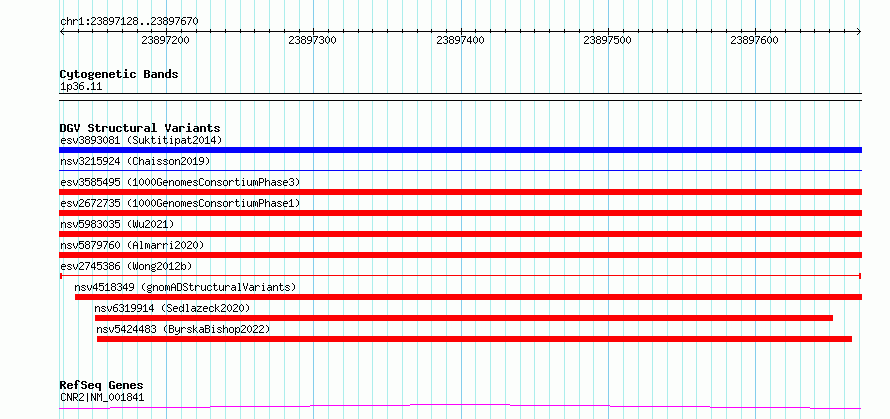Click the ruler's right arrowhead
890x419 pixels.
859,32
